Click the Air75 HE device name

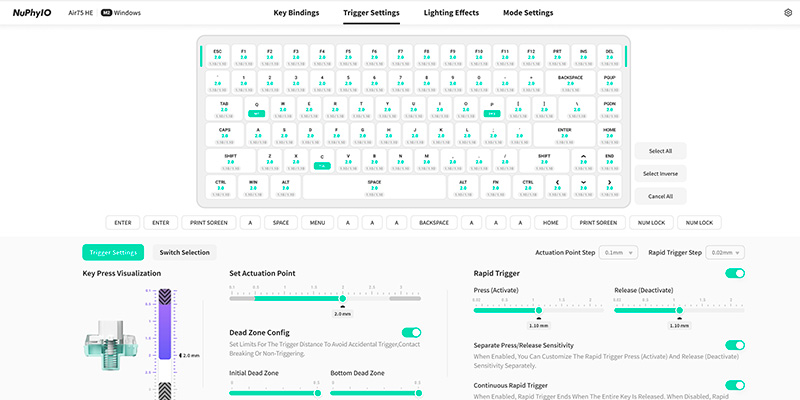click(81, 13)
